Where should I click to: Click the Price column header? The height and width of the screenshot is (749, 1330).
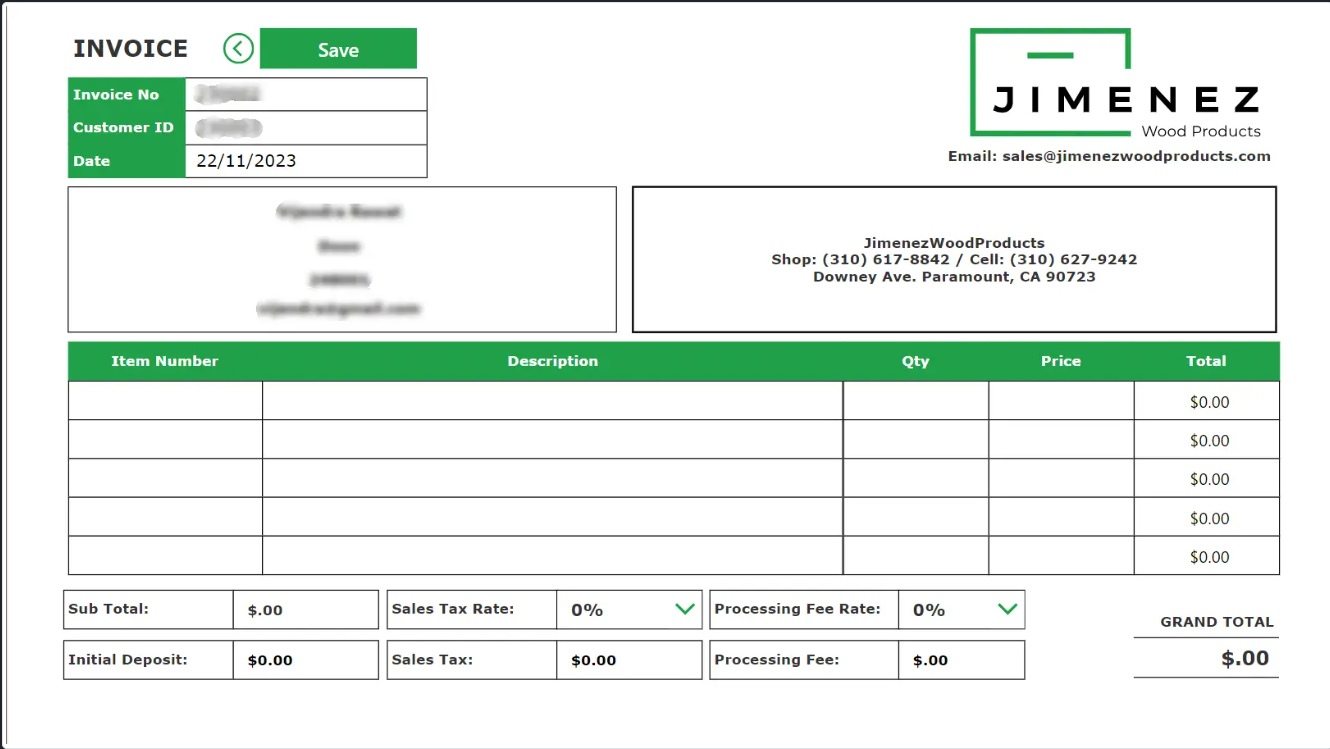tap(1061, 361)
